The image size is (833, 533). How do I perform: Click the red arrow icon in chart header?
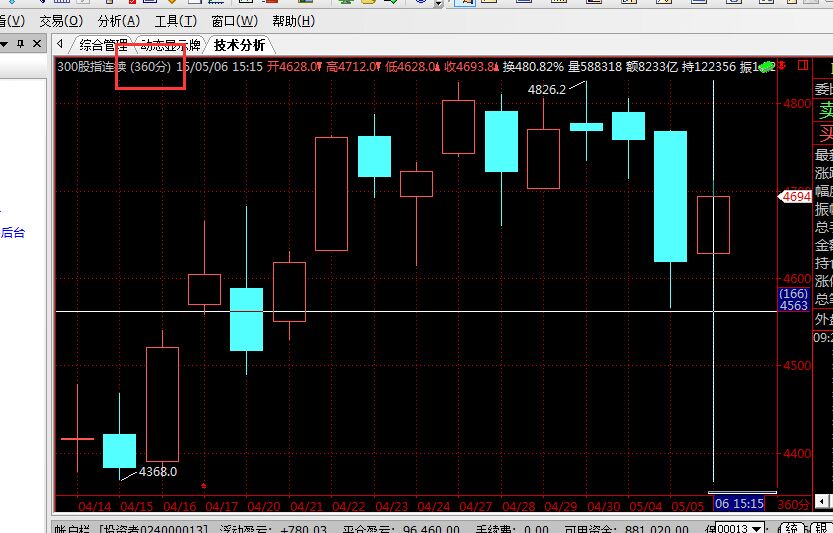[784, 67]
